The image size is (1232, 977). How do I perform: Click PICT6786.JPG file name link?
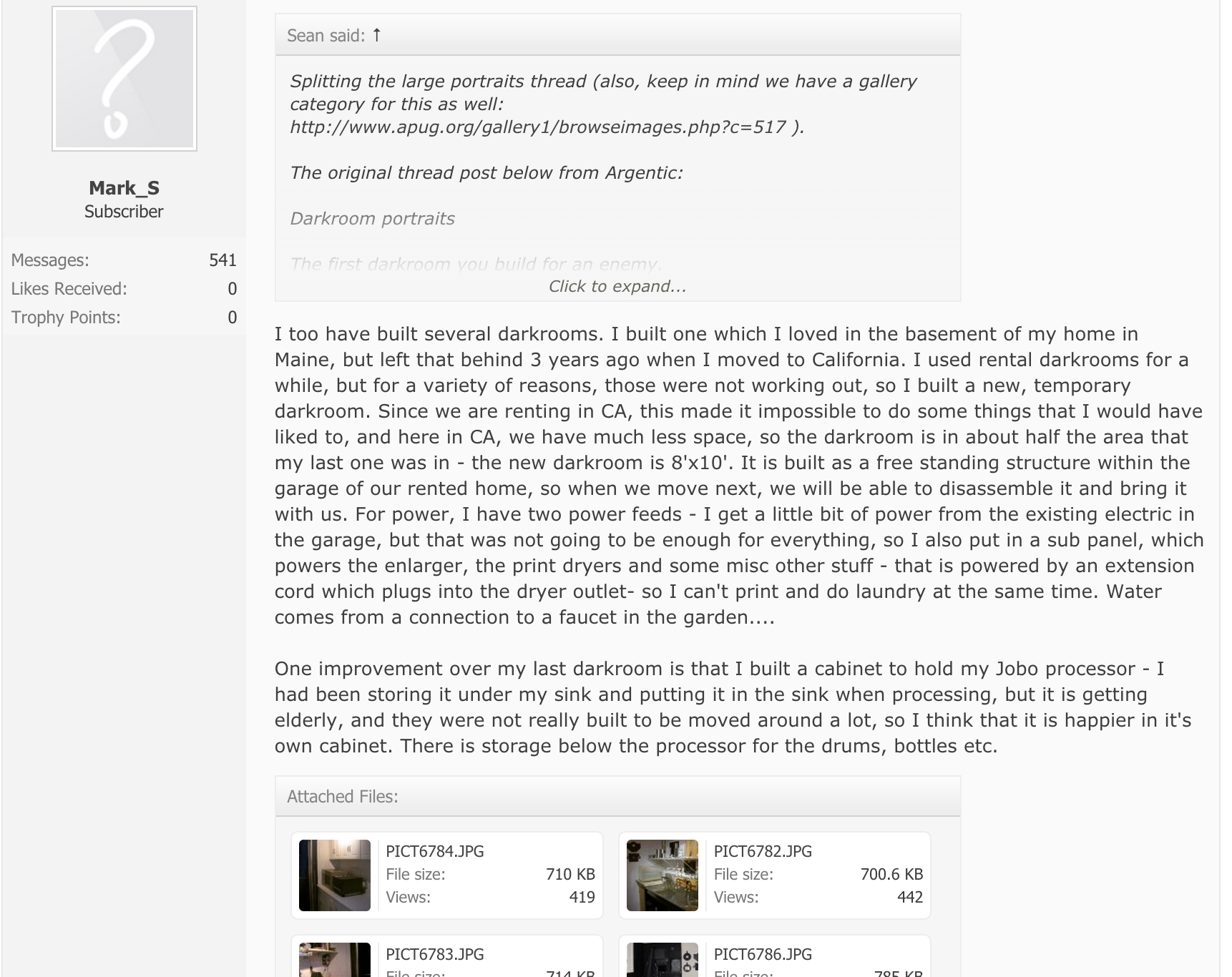(763, 954)
